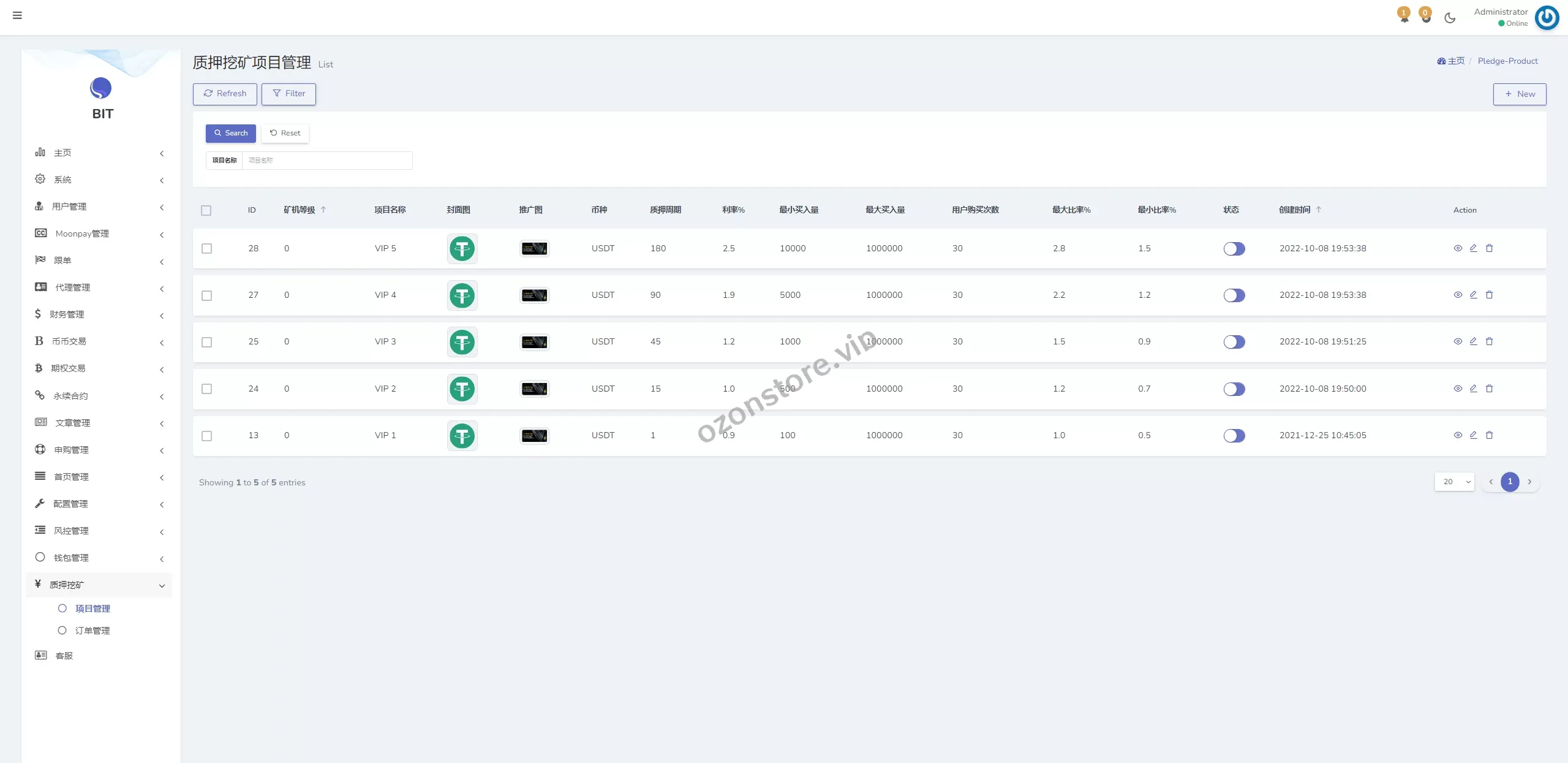Click trash icon for VIP 1 row
The height and width of the screenshot is (763, 1568).
click(x=1489, y=435)
